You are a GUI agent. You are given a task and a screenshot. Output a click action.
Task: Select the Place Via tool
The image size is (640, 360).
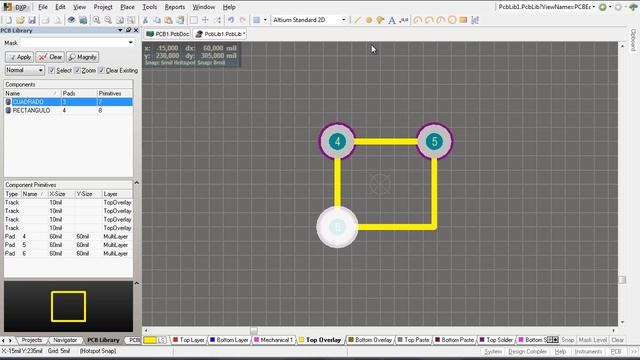coord(380,20)
